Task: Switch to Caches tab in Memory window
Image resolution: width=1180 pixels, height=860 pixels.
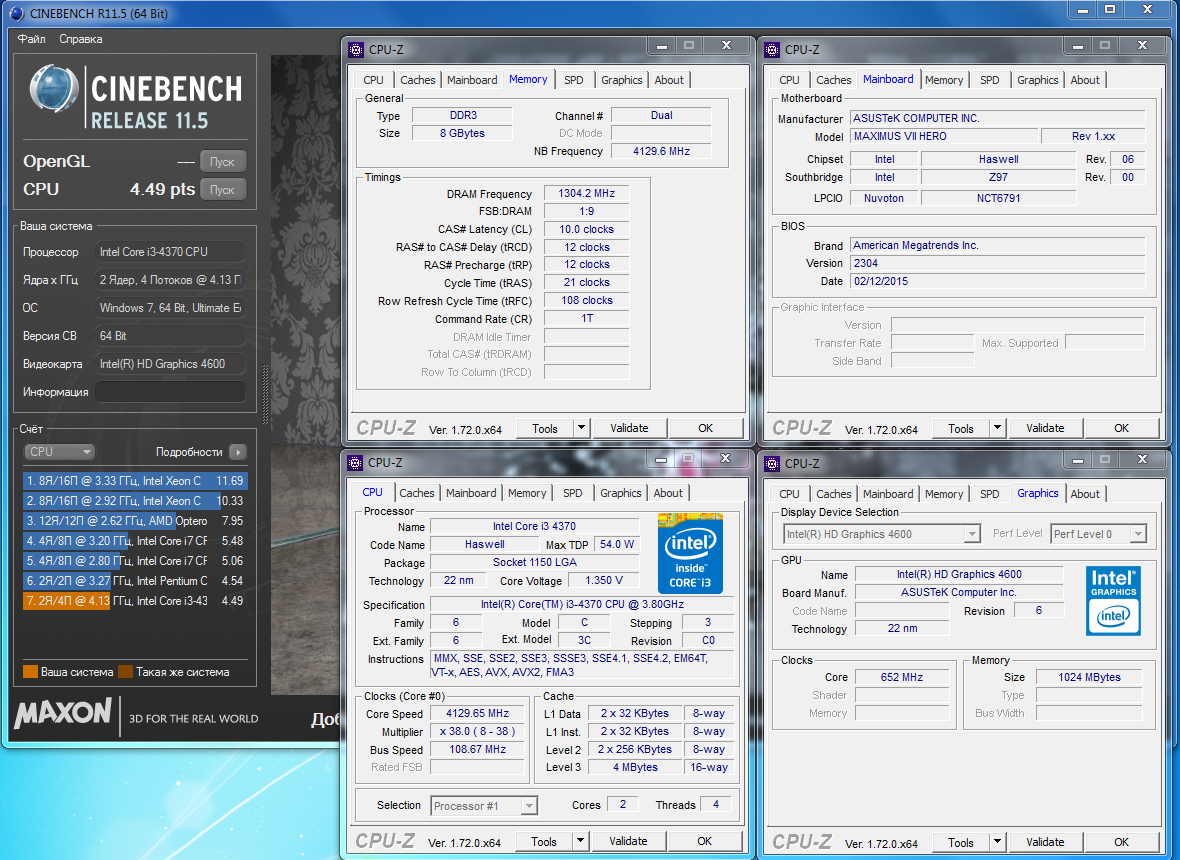Action: coord(418,80)
